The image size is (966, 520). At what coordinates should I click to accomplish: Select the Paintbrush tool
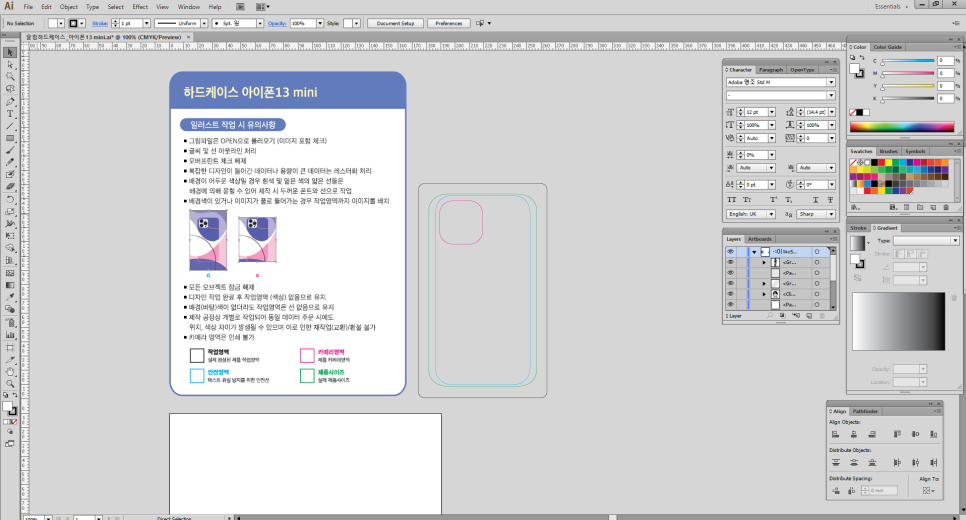[x=10, y=150]
